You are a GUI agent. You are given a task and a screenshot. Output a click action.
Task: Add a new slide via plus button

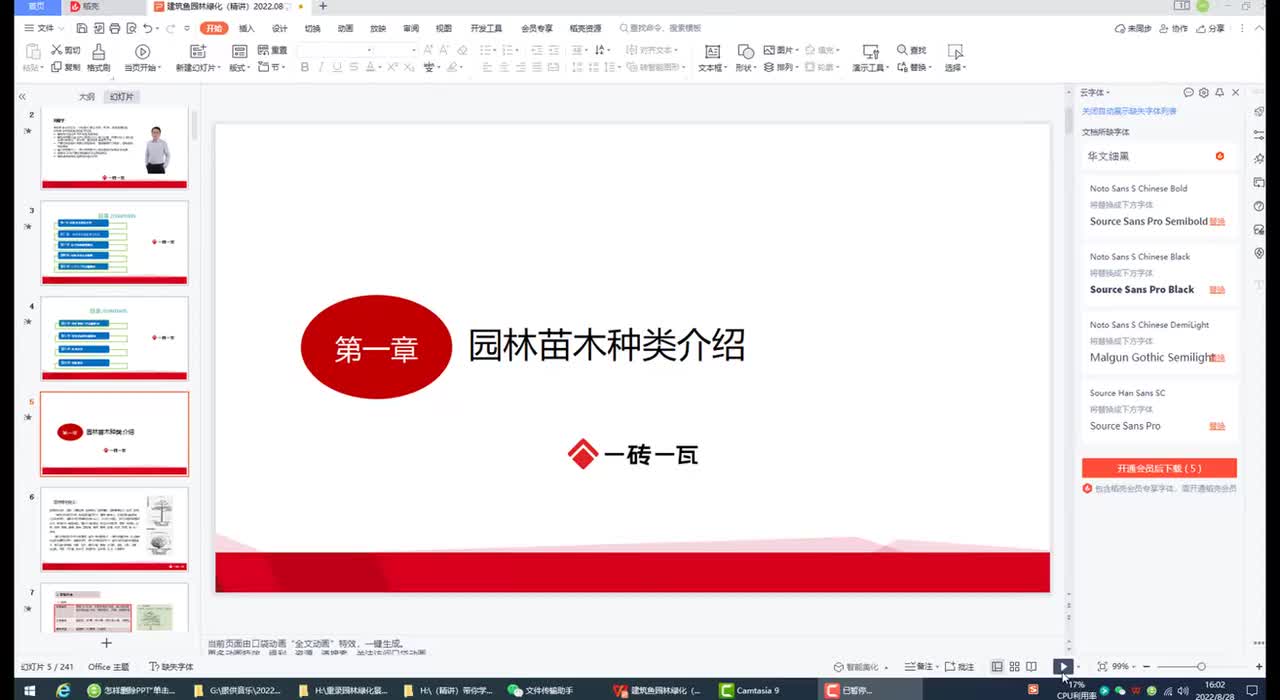coord(106,643)
